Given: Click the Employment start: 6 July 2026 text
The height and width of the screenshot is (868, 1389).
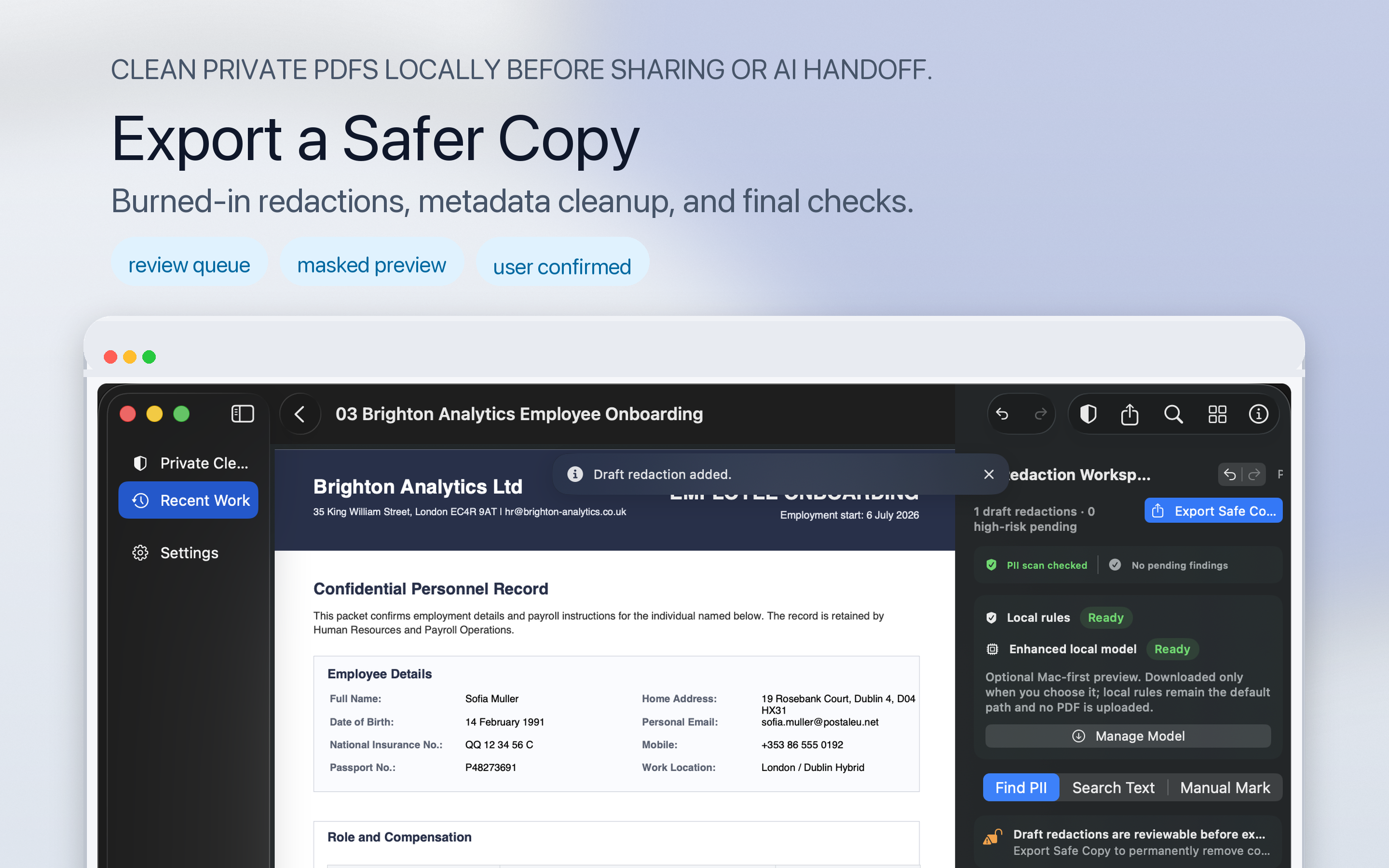Looking at the screenshot, I should (x=849, y=515).
